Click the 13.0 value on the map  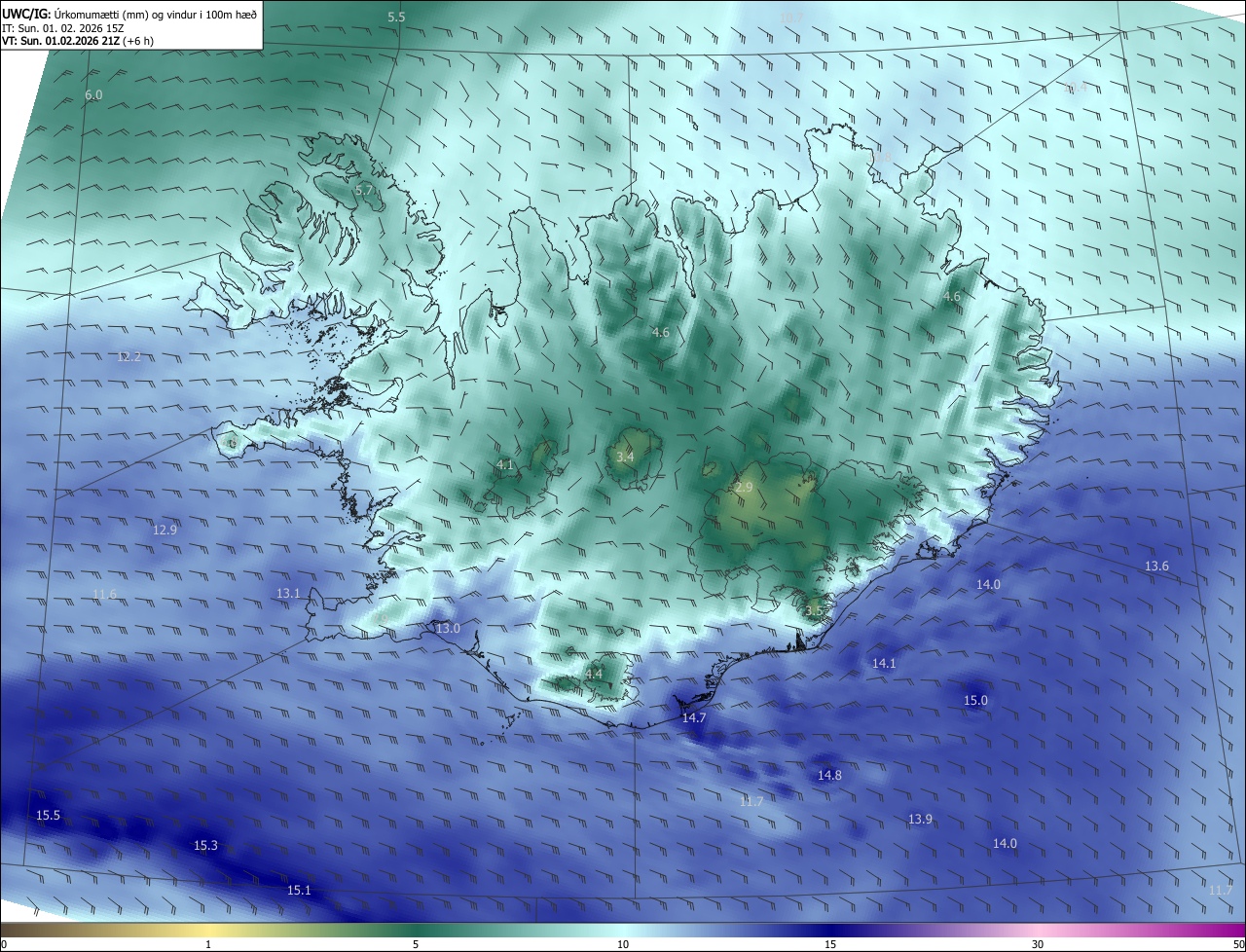(x=448, y=629)
